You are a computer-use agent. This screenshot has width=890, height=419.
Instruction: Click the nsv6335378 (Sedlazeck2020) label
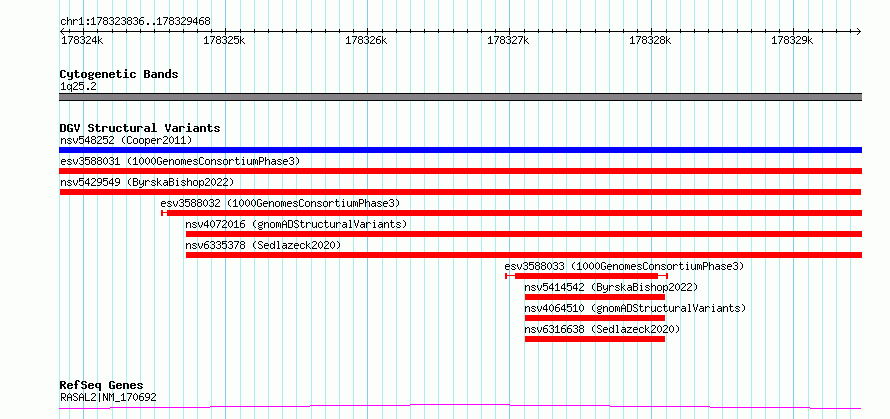(263, 245)
